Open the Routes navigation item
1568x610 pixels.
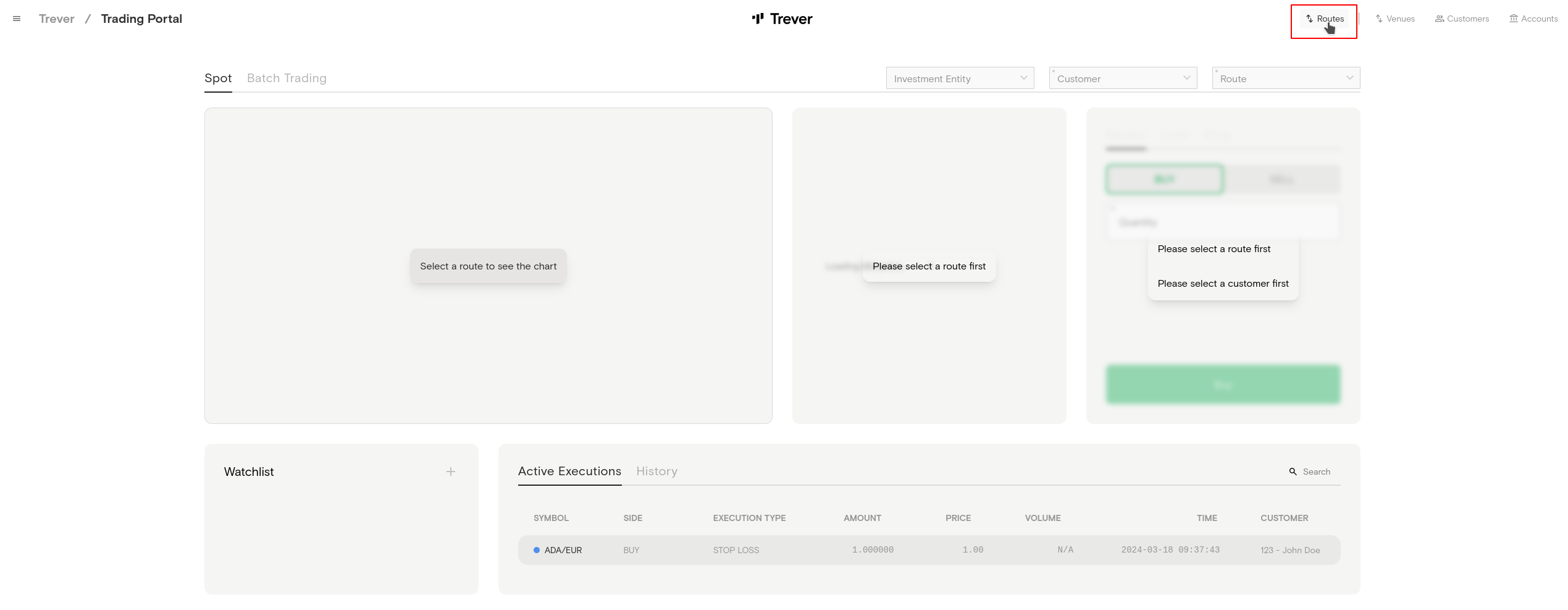pos(1324,19)
